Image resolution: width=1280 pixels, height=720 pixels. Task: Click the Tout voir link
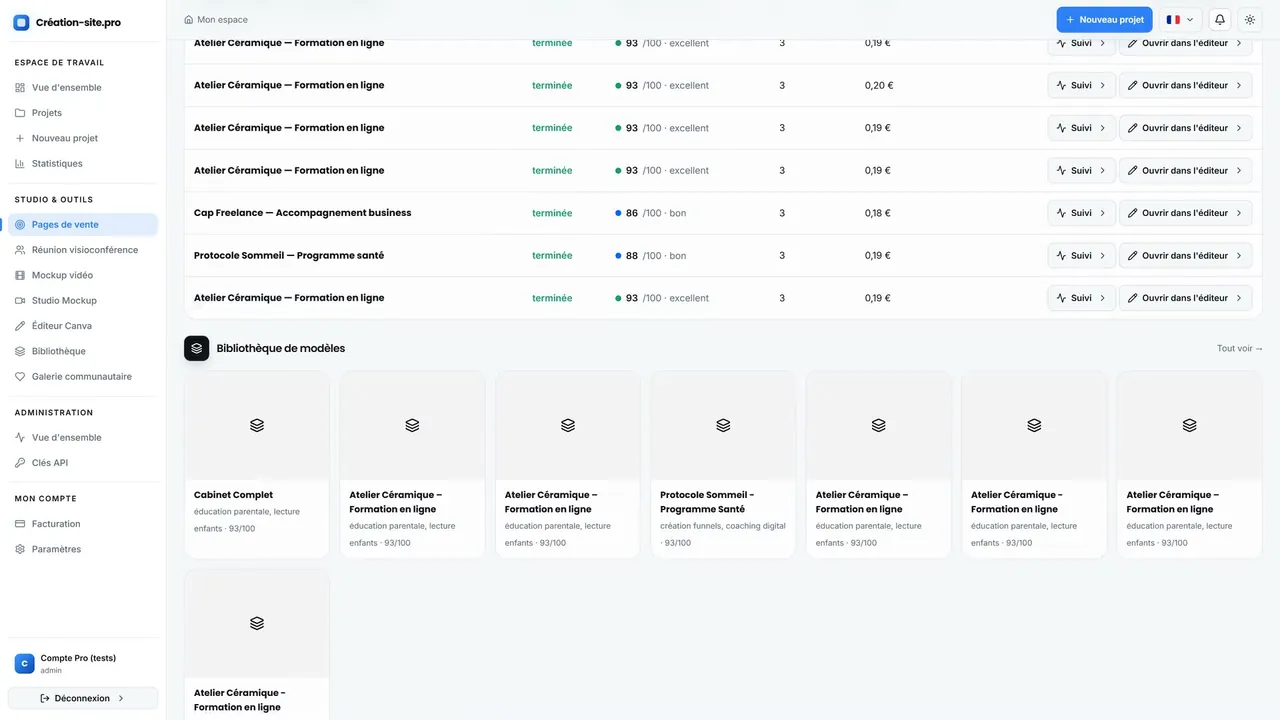click(x=1240, y=349)
